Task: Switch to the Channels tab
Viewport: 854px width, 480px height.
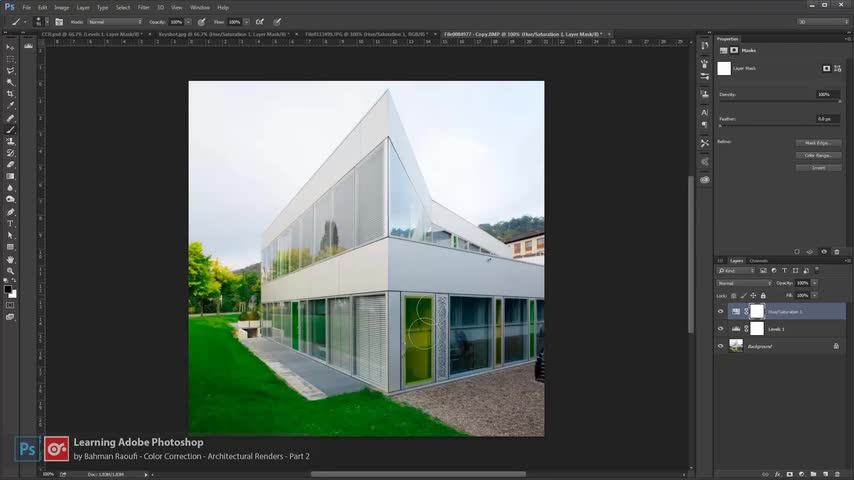Action: click(x=758, y=261)
